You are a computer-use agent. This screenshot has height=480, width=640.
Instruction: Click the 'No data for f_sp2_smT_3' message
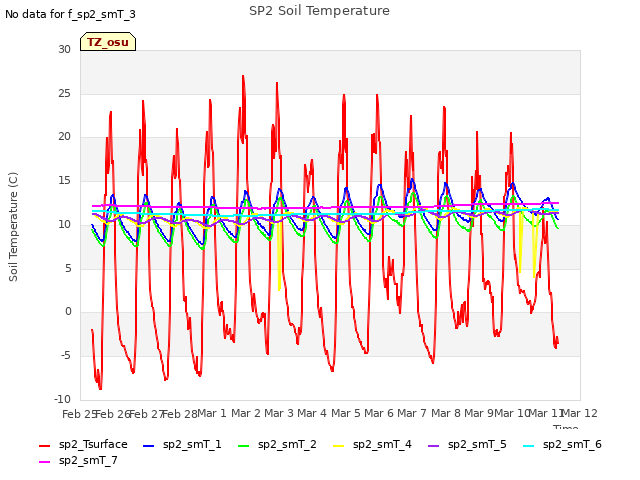(70, 14)
